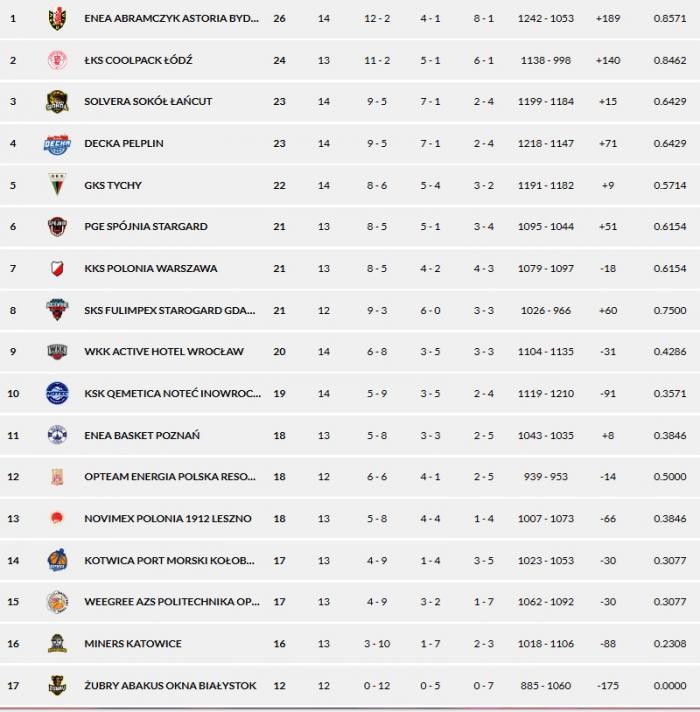The image size is (700, 712).
Task: Click the PGE Spójnia Stargard logo
Action: point(57,227)
